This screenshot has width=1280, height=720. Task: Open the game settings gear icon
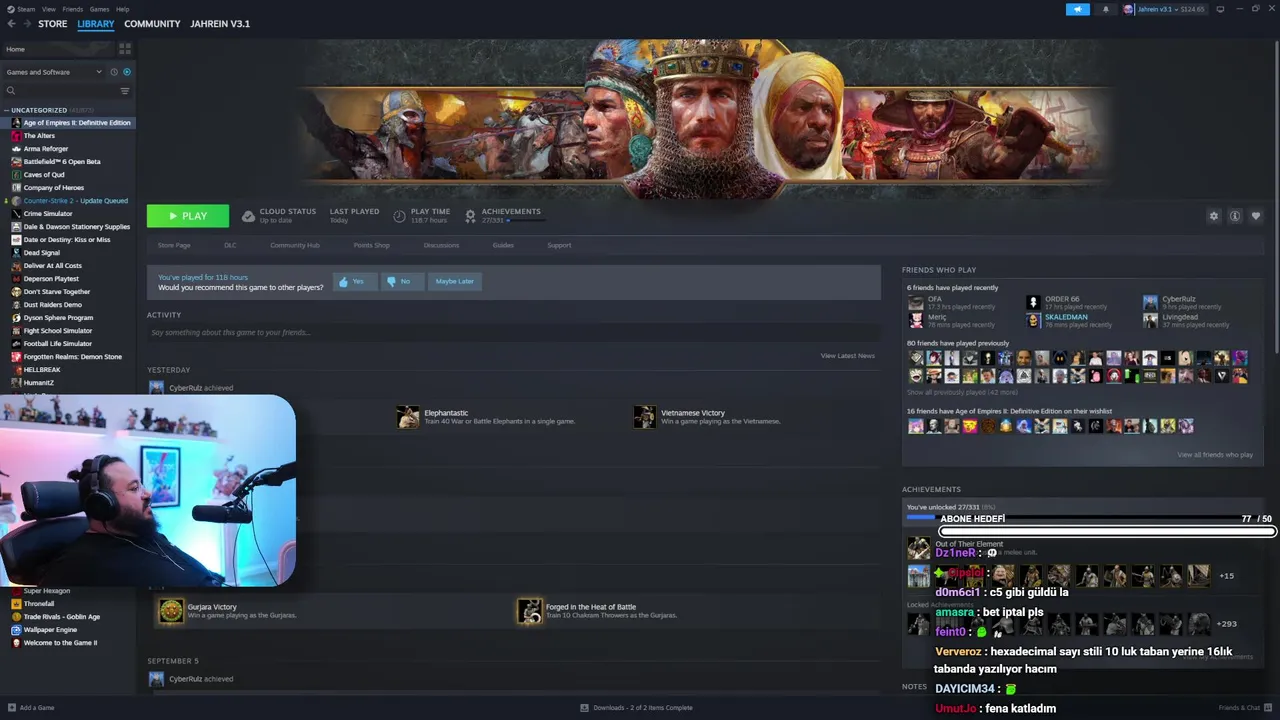tap(1214, 216)
